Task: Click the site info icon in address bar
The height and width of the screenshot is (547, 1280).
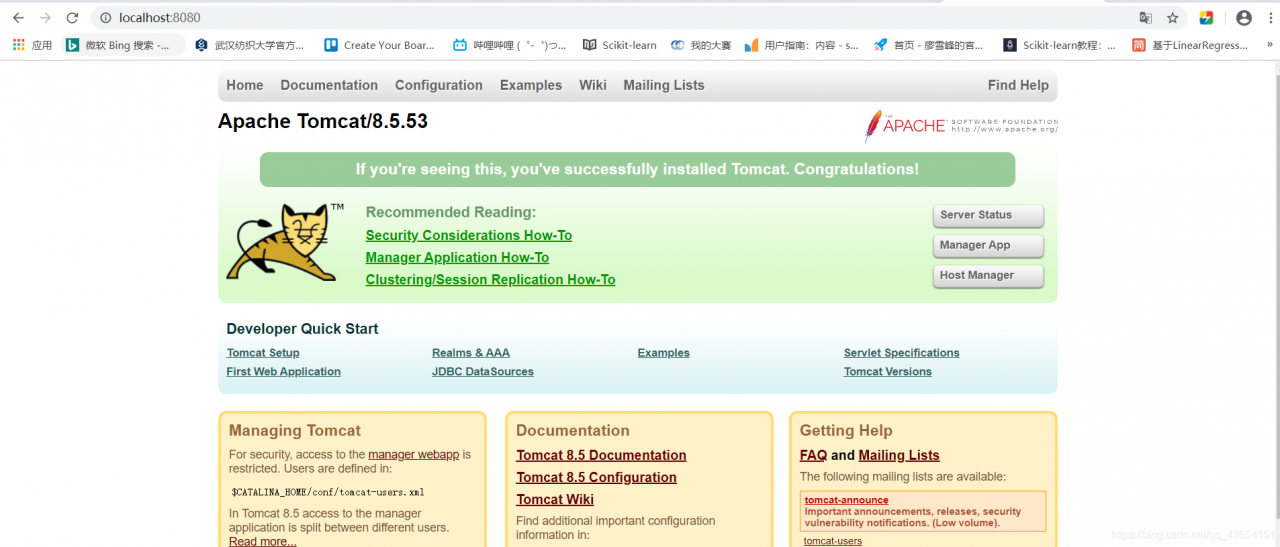Action: (106, 18)
